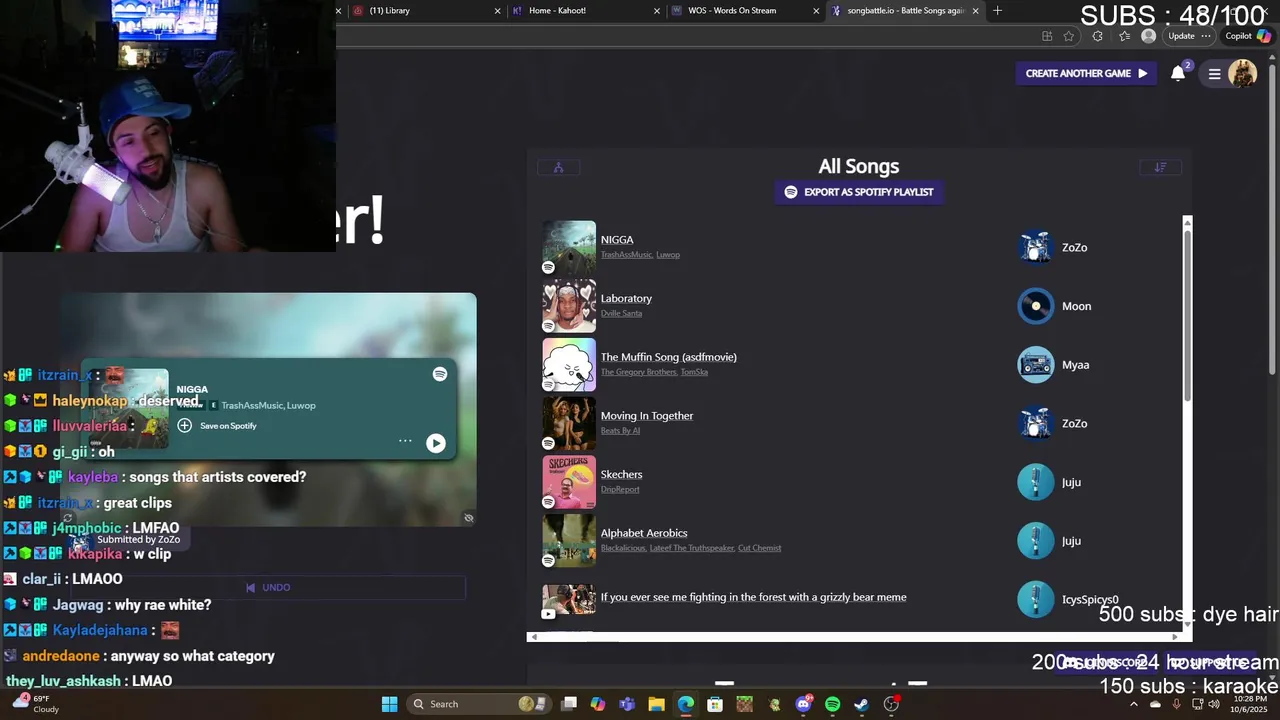Click IcysSpicys0's microphone avatar
This screenshot has height=720, width=1280.
click(1035, 599)
